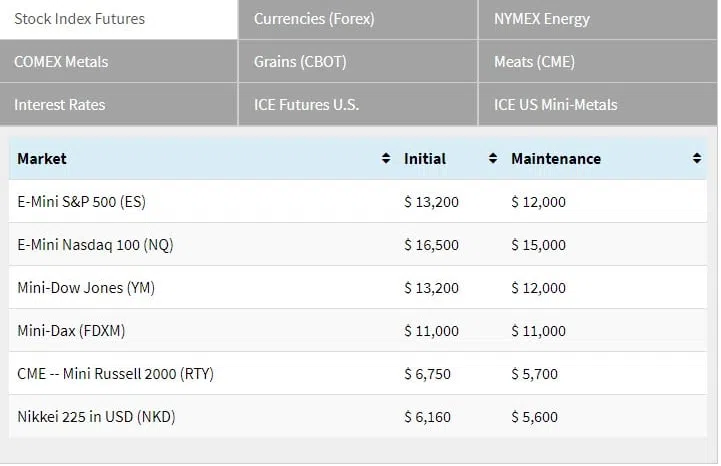721x466 pixels.
Task: Select the Nikkei 225 in USD row
Action: point(358,417)
